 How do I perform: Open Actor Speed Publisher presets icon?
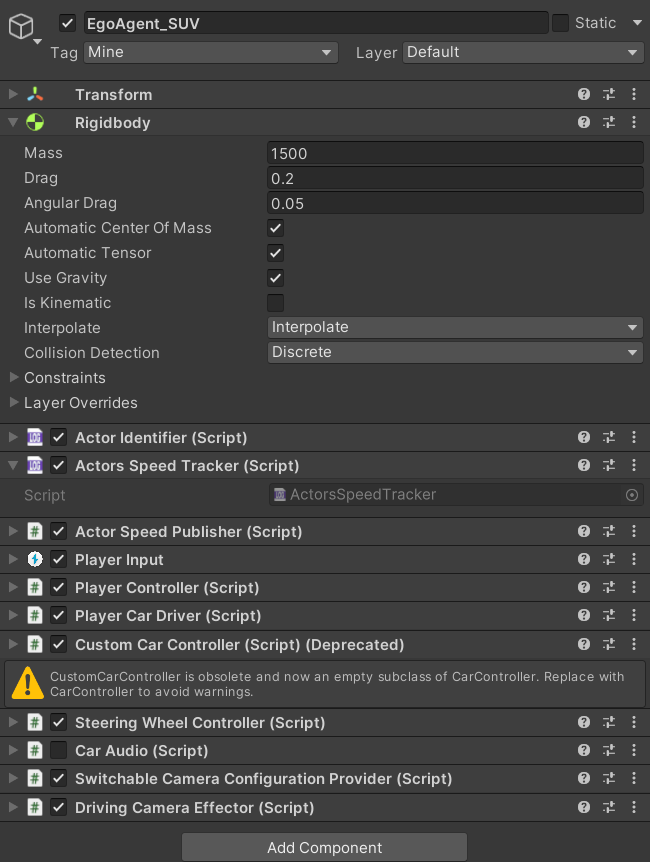(x=609, y=531)
